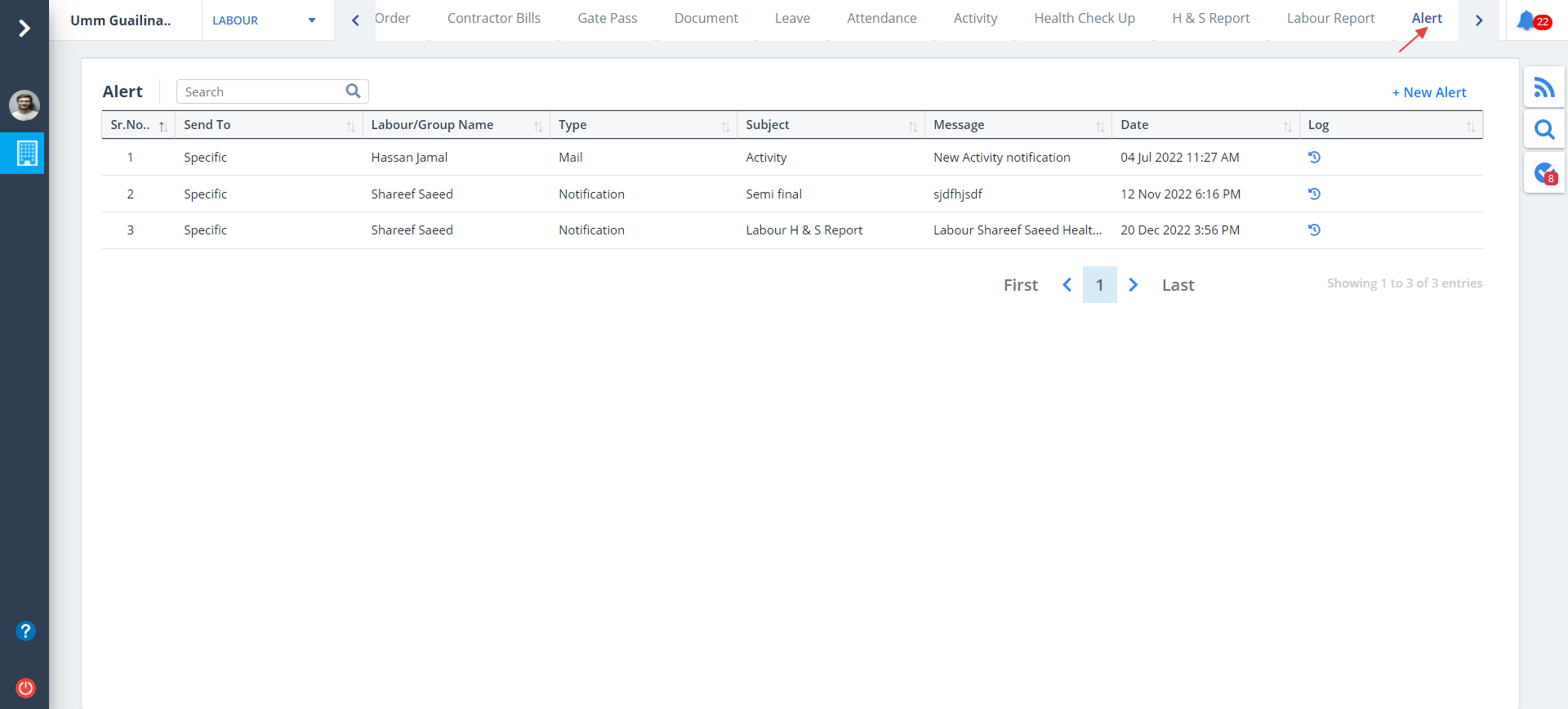Click the red power logout icon
The width and height of the screenshot is (1568, 709).
click(26, 687)
